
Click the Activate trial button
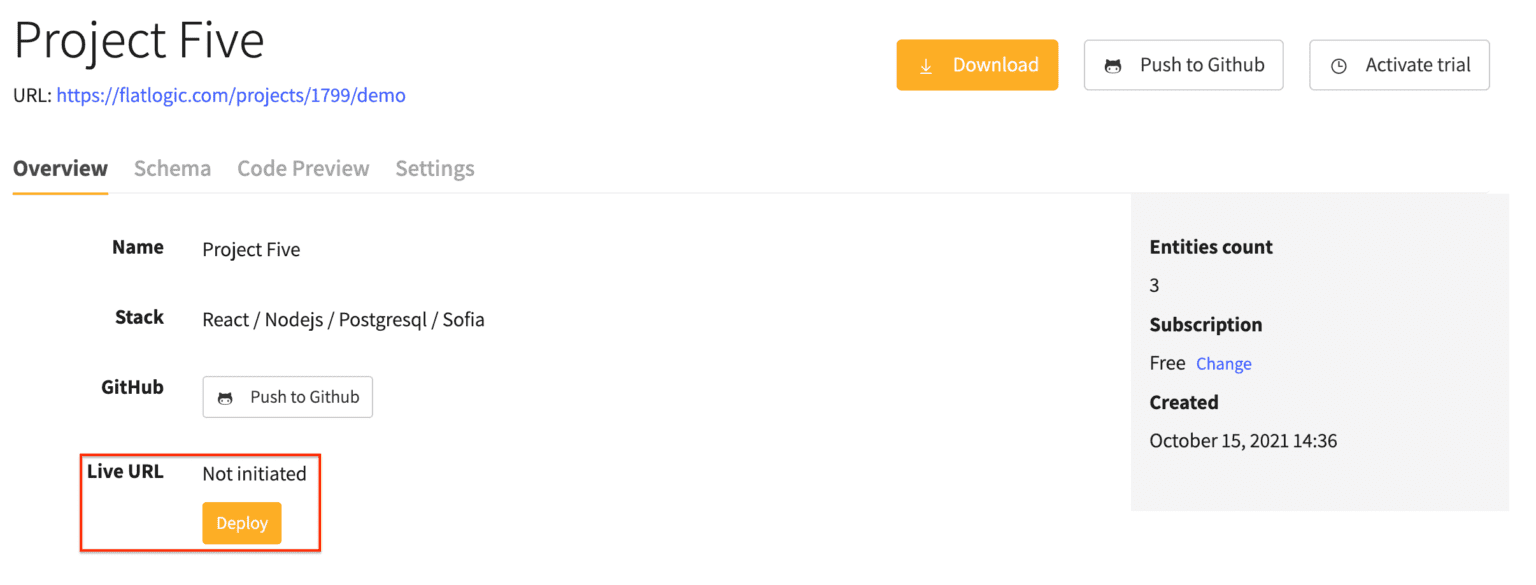pyautogui.click(x=1399, y=64)
